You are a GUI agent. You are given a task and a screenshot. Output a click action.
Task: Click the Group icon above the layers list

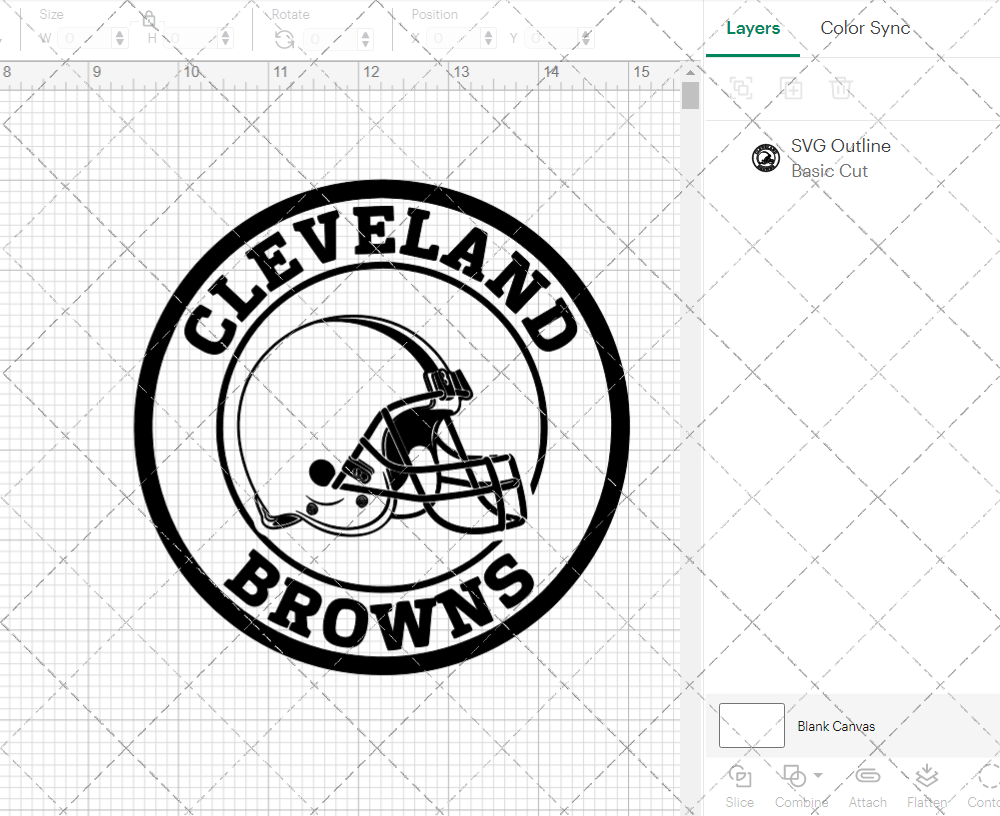point(741,88)
